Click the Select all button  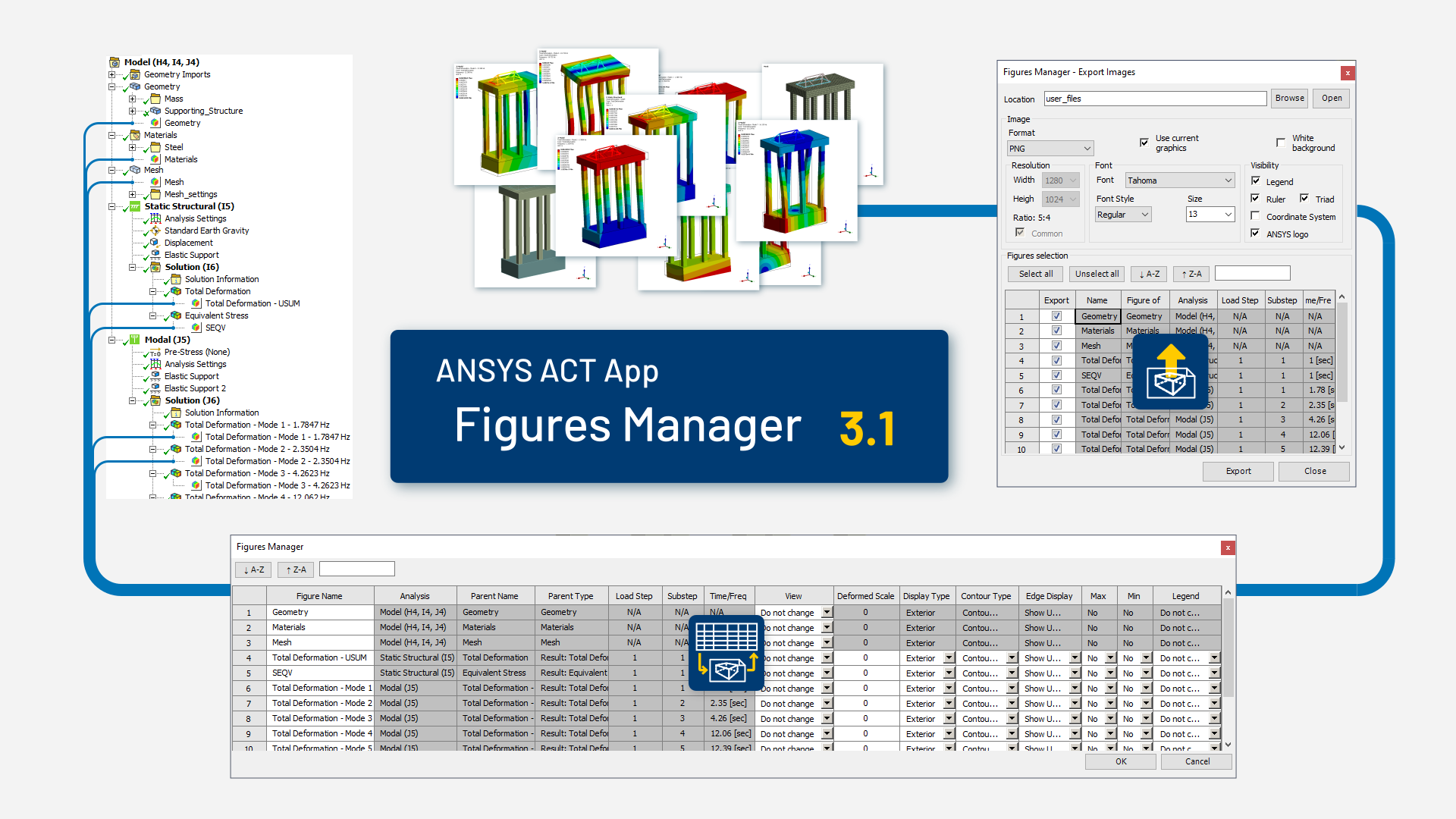point(1036,274)
